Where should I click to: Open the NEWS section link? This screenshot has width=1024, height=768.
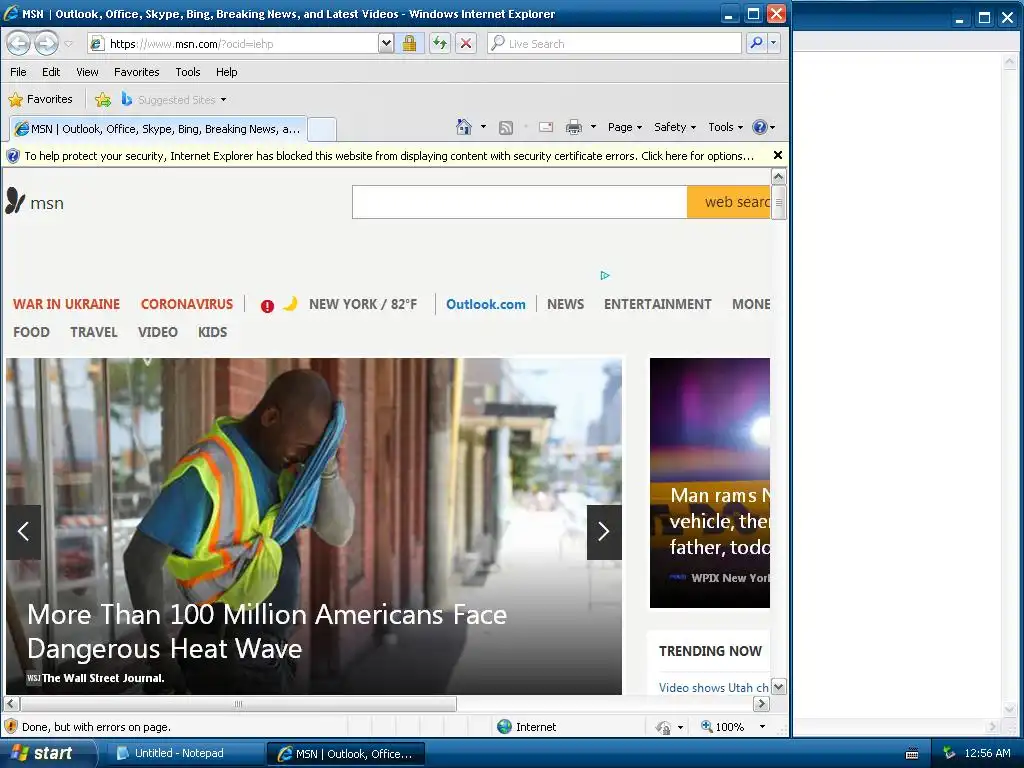click(x=566, y=304)
